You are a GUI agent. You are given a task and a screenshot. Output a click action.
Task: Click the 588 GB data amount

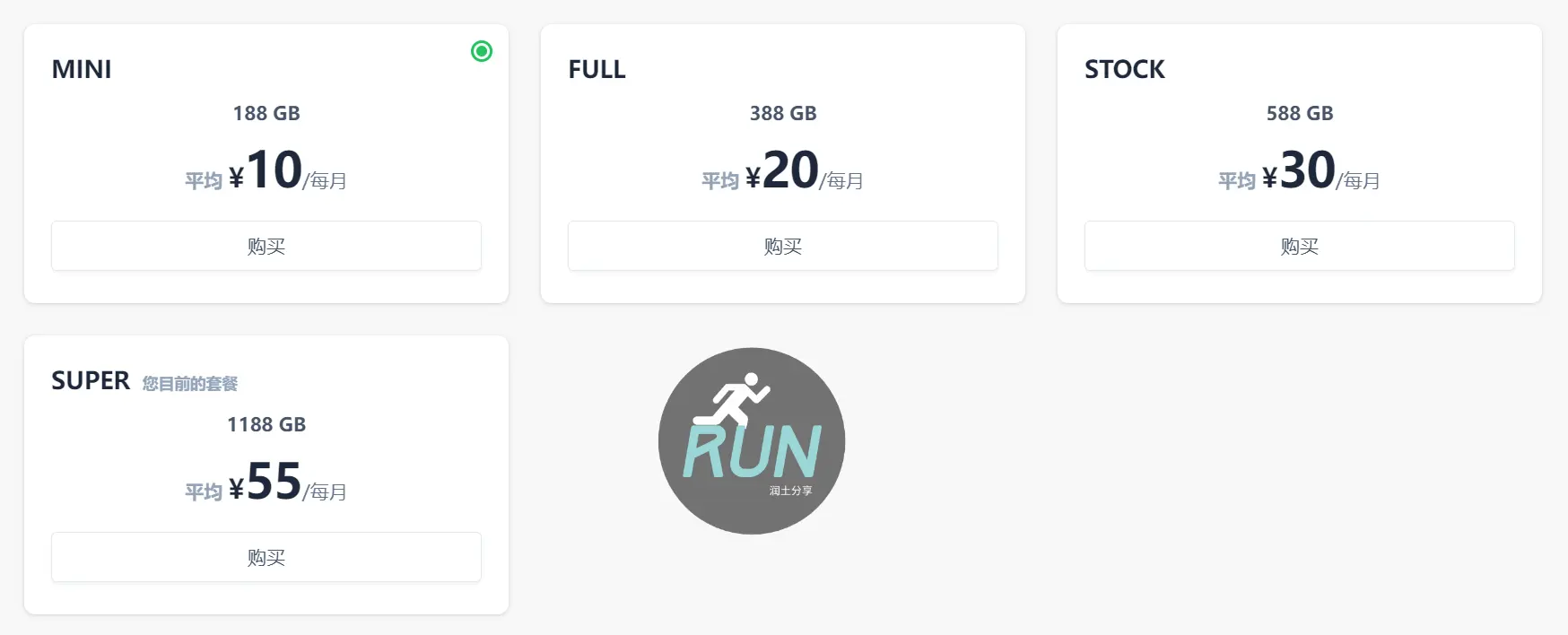[x=1300, y=113]
